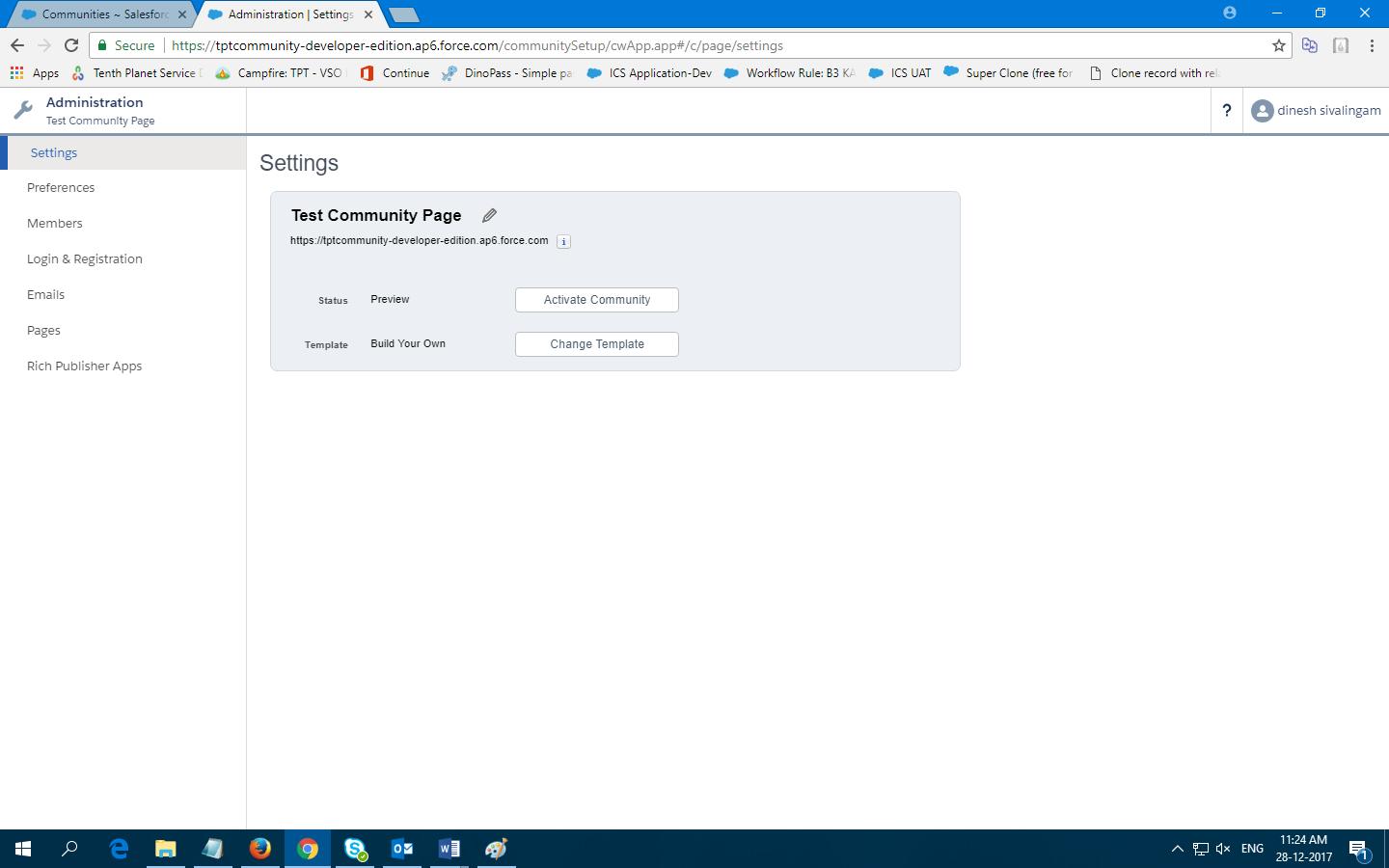Open Members in the sidebar

click(55, 223)
